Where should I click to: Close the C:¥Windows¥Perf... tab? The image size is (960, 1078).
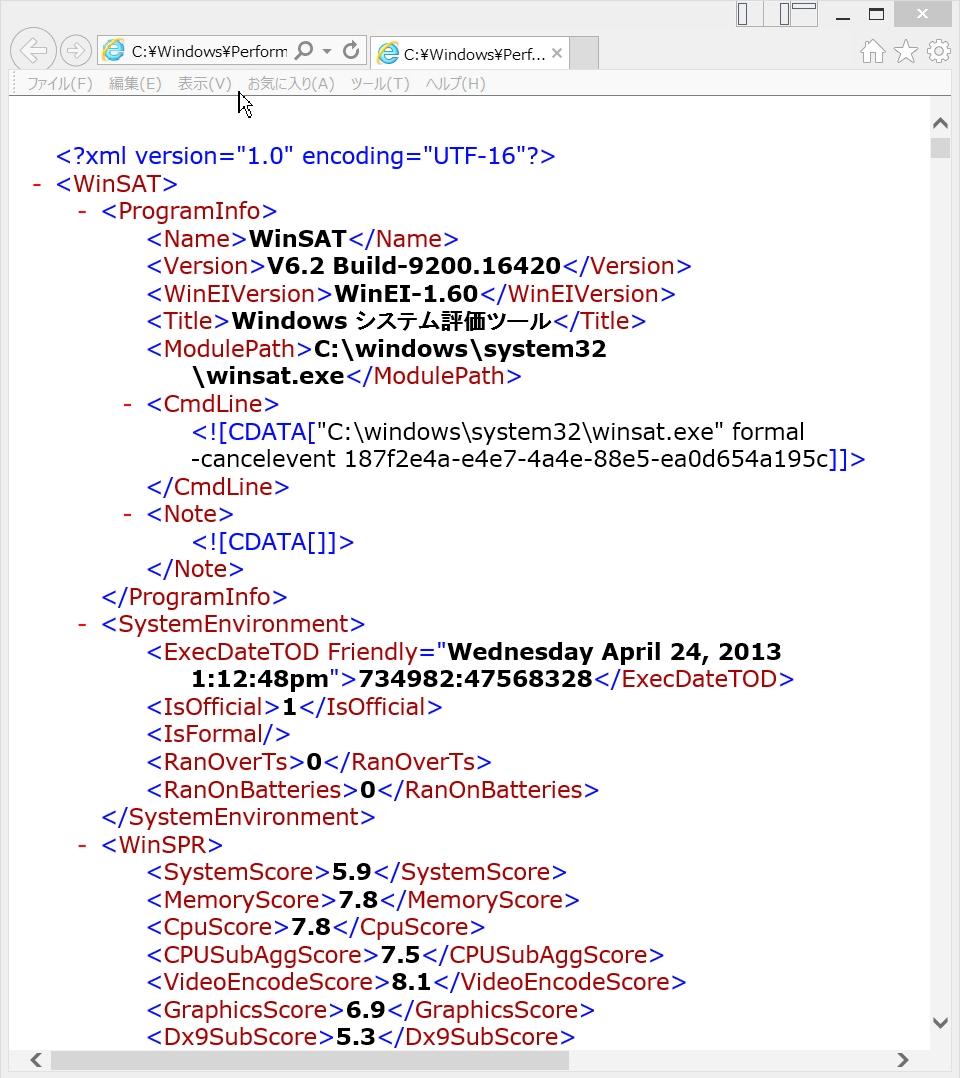557,53
